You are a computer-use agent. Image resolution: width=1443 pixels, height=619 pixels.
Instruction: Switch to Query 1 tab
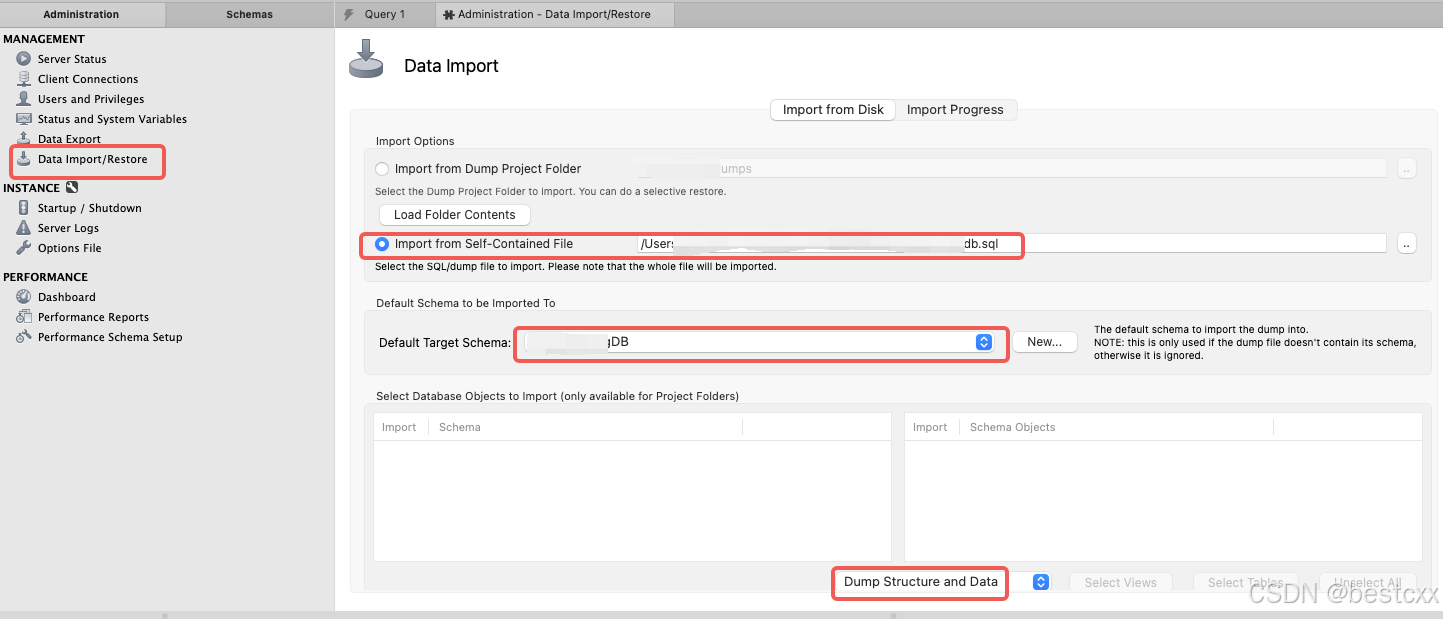pyautogui.click(x=385, y=14)
